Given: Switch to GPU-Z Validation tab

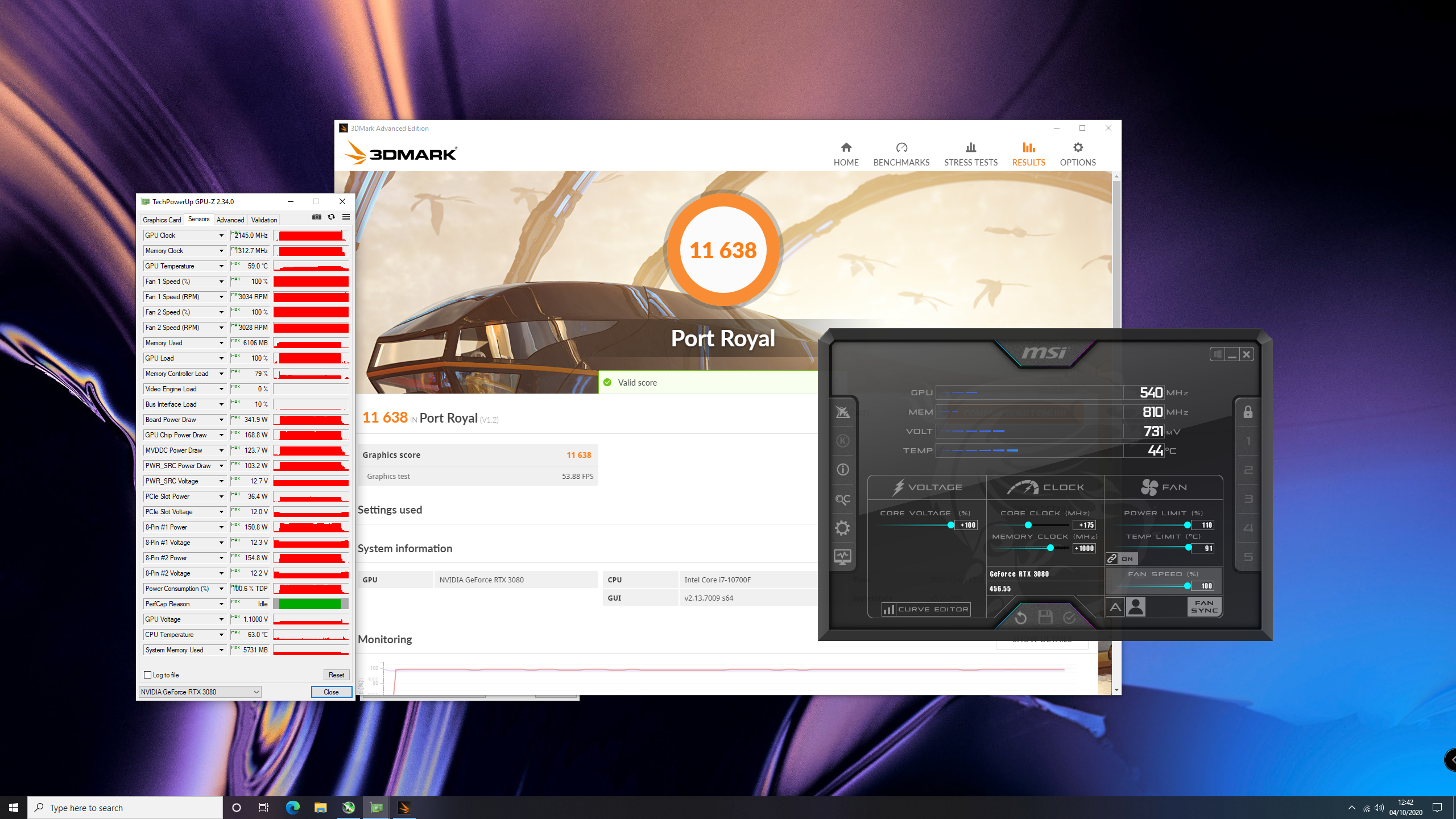Looking at the screenshot, I should pyautogui.click(x=264, y=220).
